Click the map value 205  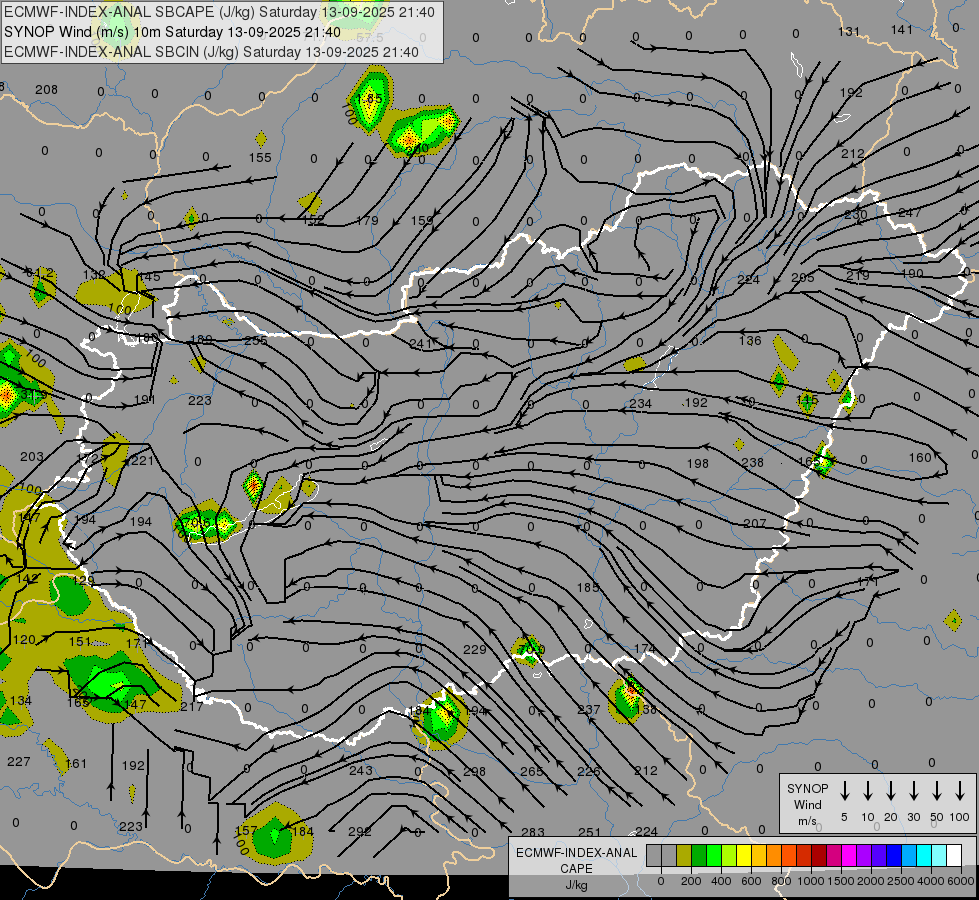[803, 278]
